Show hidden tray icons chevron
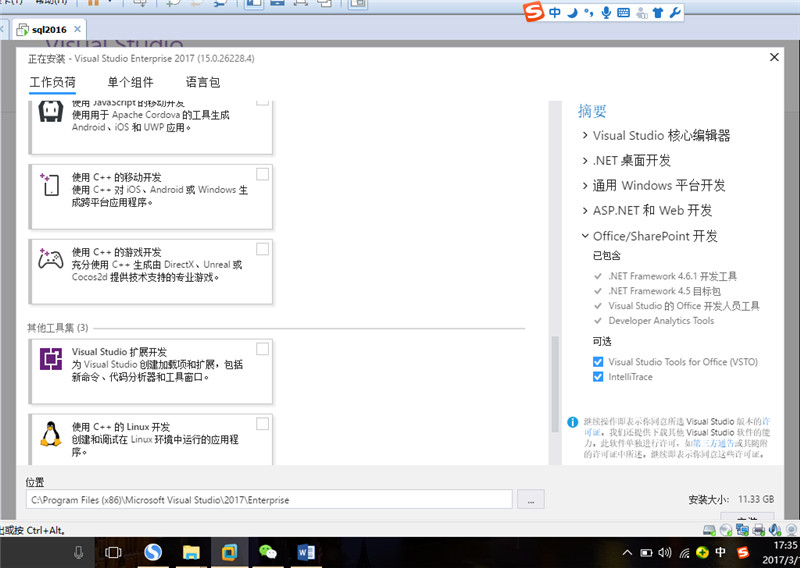The width and height of the screenshot is (800, 568). click(x=628, y=552)
